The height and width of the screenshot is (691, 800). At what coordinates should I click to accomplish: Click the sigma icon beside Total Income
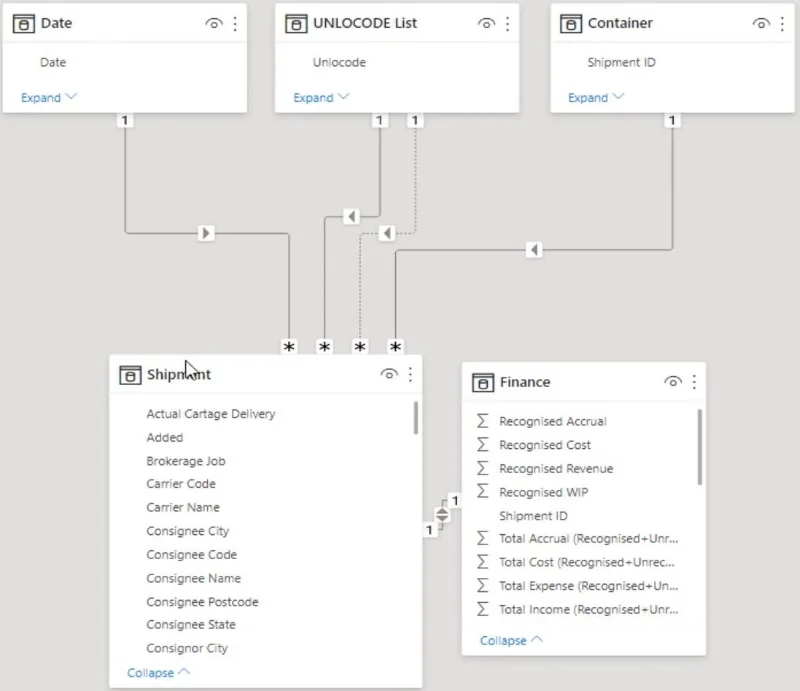[482, 609]
